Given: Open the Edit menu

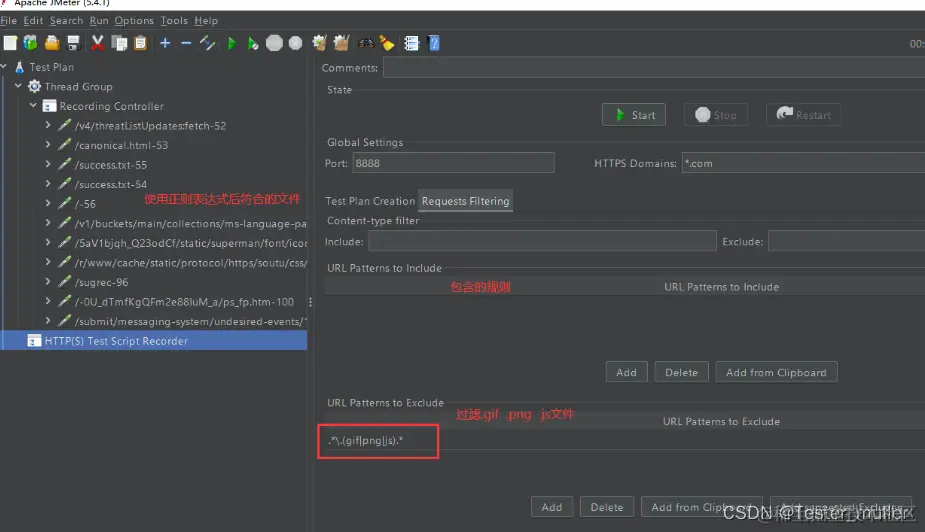Looking at the screenshot, I should pyautogui.click(x=33, y=21).
